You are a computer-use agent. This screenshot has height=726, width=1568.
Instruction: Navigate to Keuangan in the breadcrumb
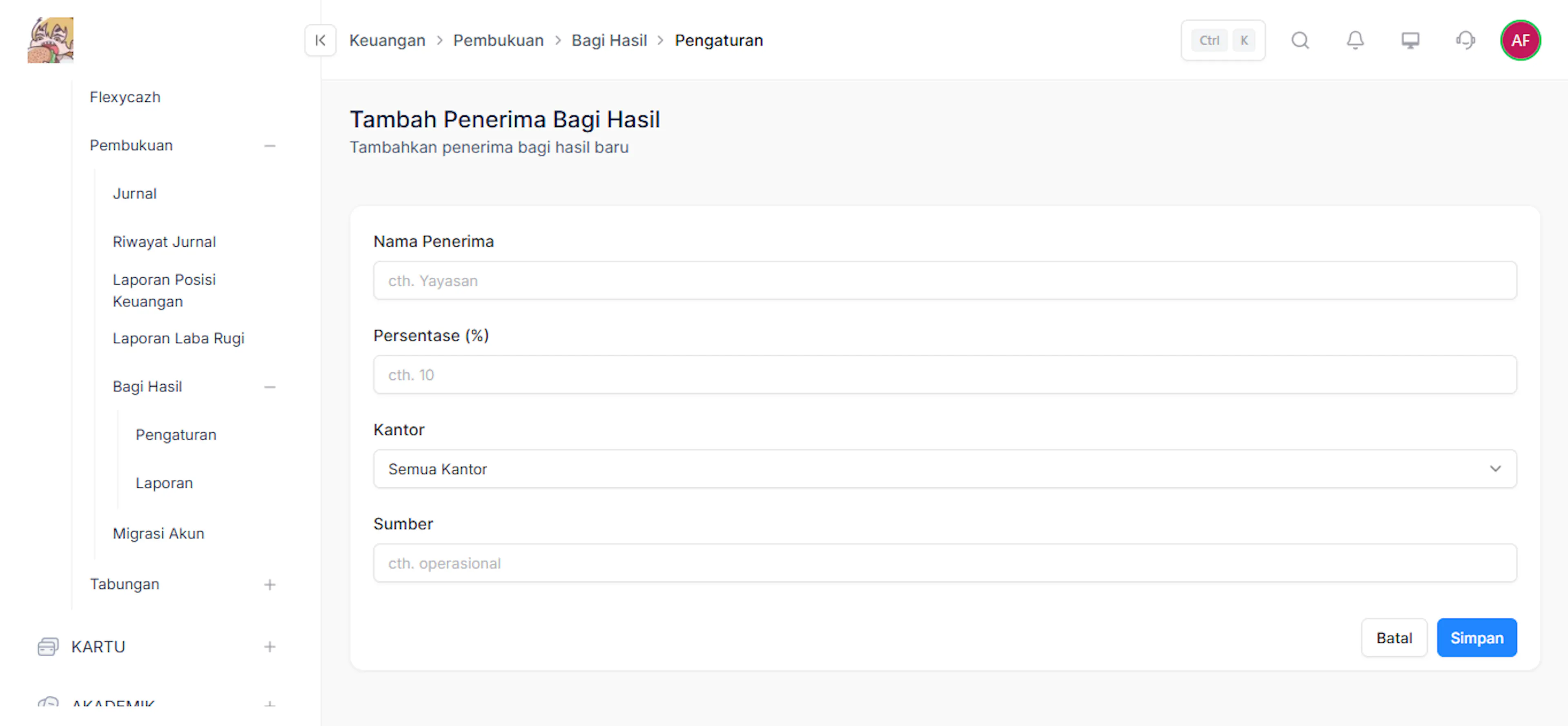pos(387,40)
